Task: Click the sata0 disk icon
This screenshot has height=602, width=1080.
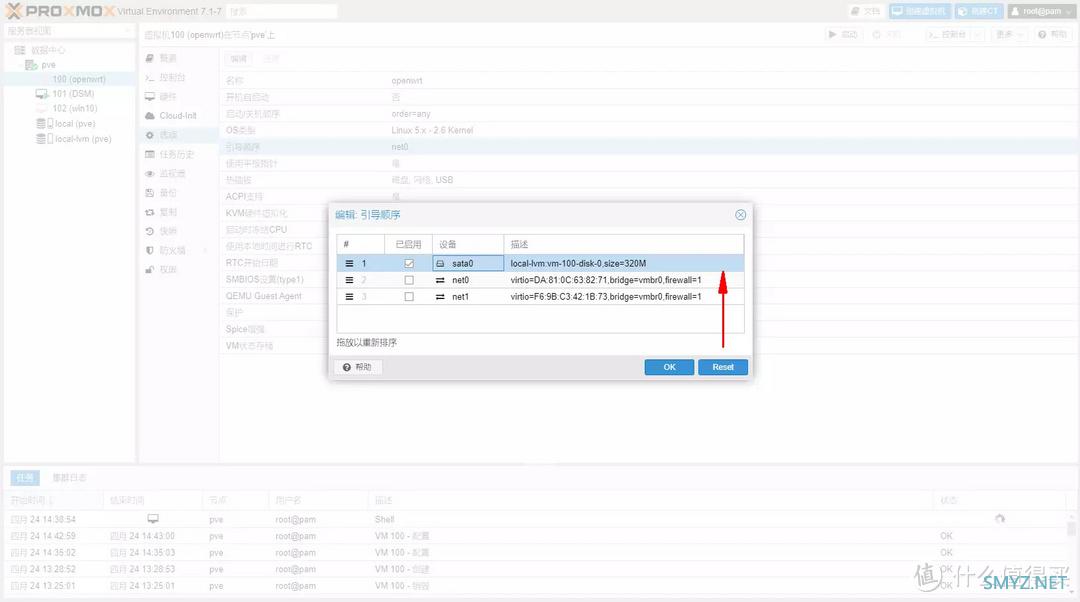Action: 440,264
